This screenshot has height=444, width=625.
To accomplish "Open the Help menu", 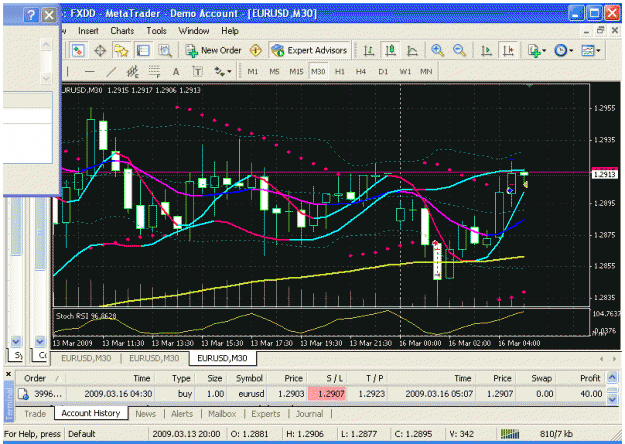I will pyautogui.click(x=230, y=31).
